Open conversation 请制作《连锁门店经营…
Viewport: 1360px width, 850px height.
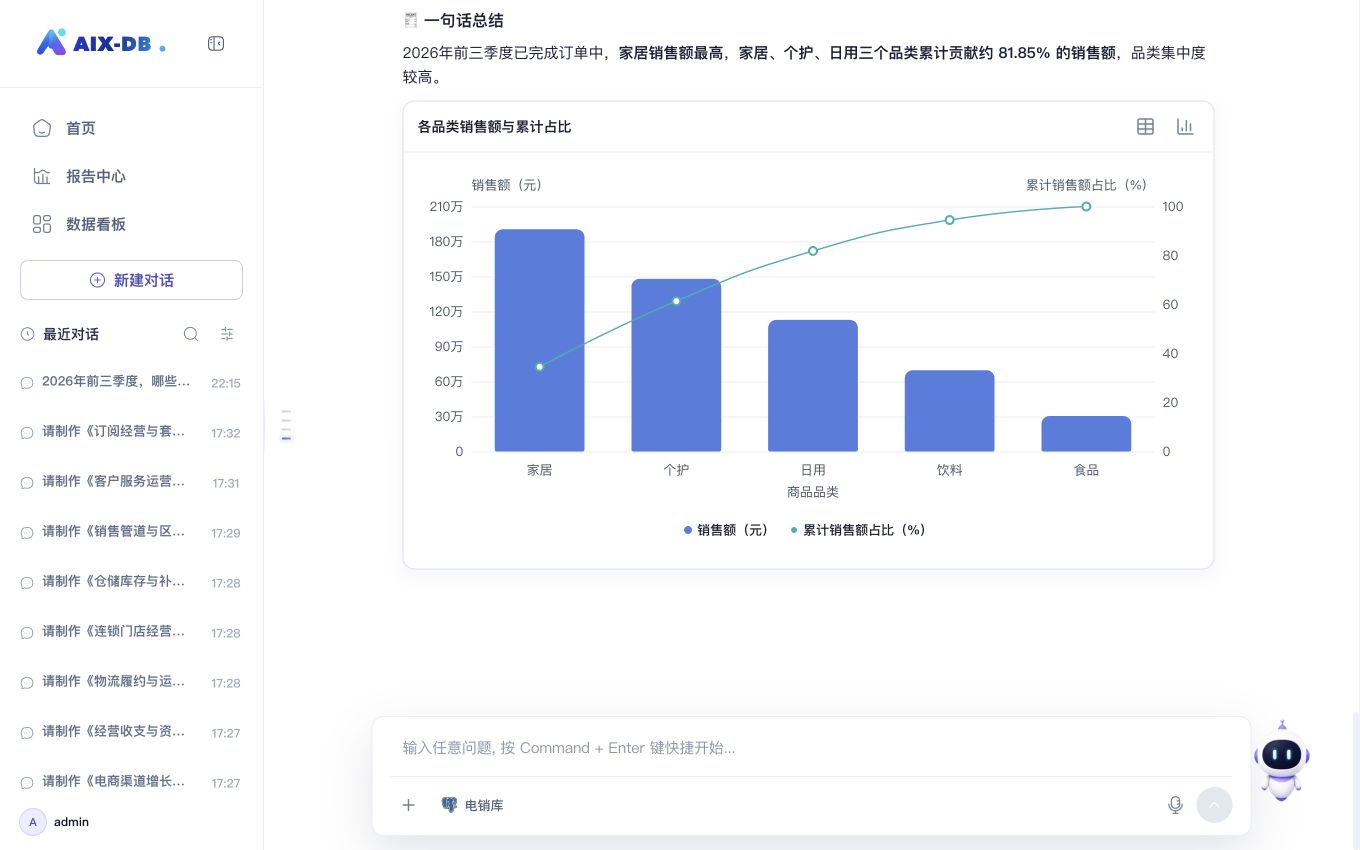tap(131, 632)
